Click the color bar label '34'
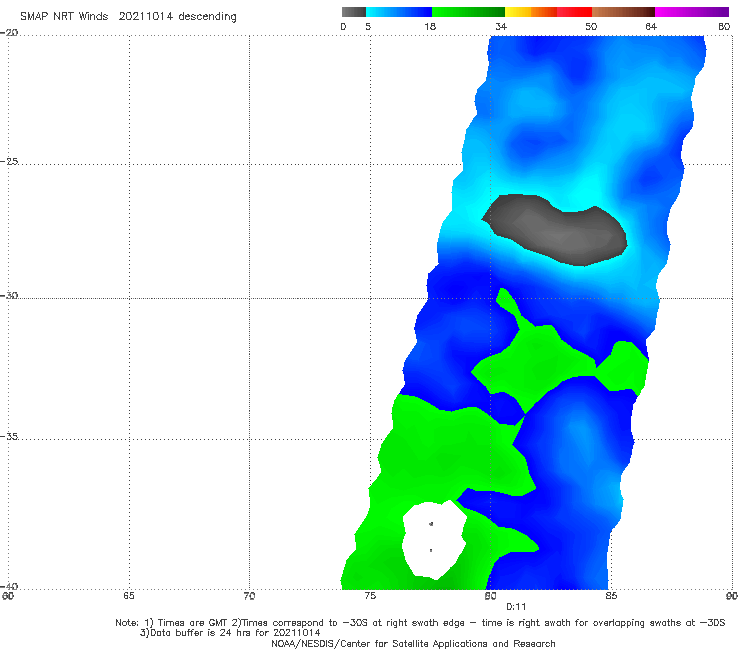Viewport: 740px width, 650px height. (501, 26)
